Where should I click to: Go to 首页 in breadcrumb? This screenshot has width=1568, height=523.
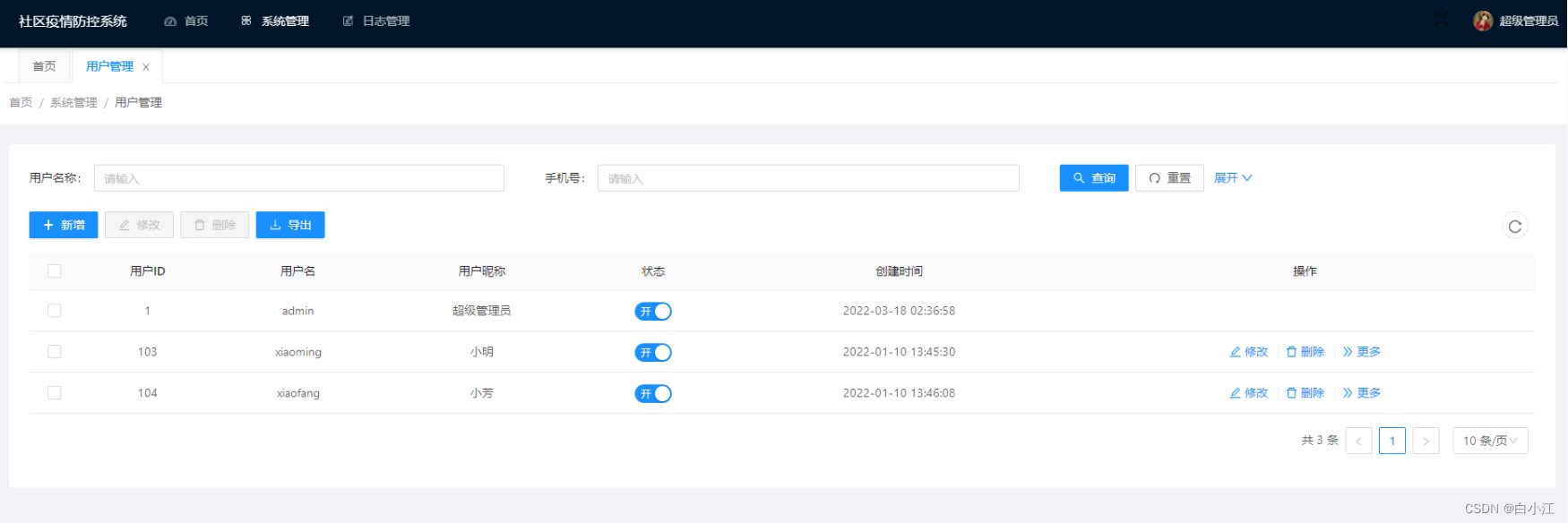(x=21, y=103)
